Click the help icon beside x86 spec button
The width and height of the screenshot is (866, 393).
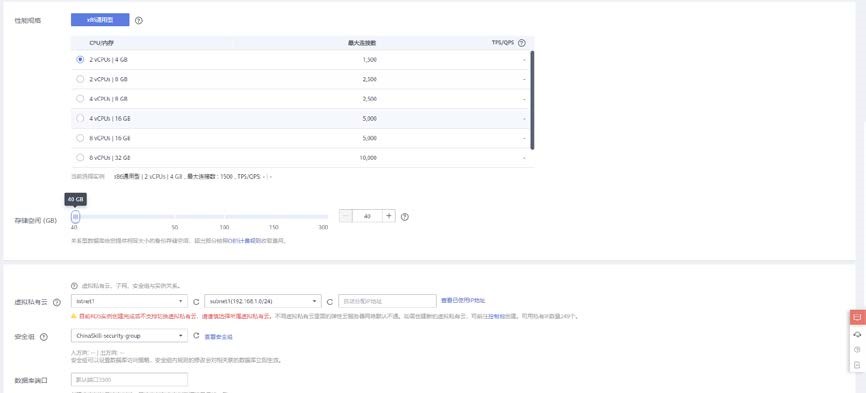pos(139,20)
